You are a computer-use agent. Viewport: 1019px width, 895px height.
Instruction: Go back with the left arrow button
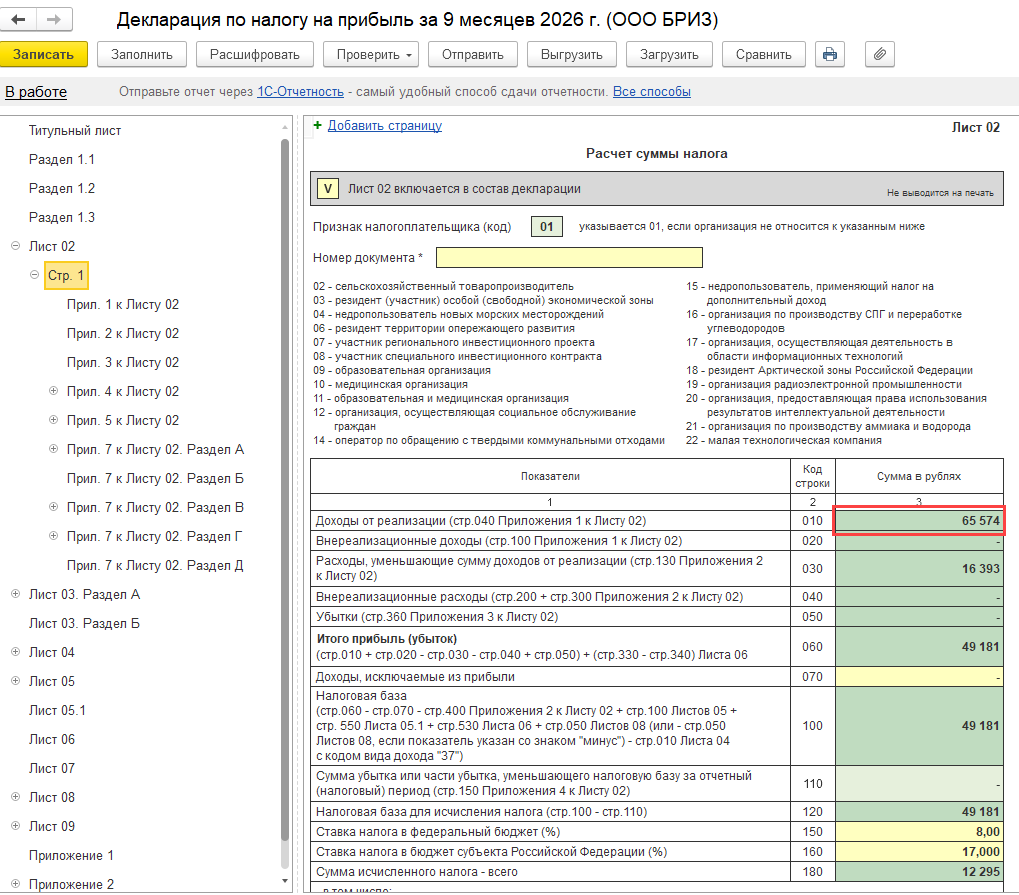click(x=19, y=19)
